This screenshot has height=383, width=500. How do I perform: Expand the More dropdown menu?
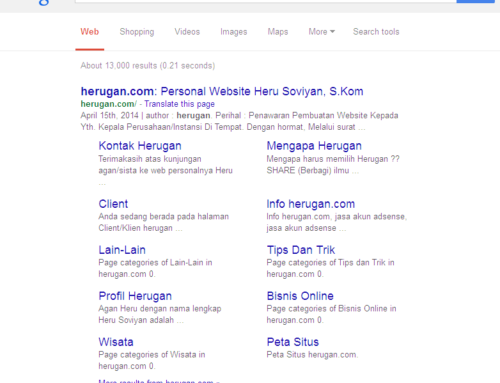(x=321, y=32)
